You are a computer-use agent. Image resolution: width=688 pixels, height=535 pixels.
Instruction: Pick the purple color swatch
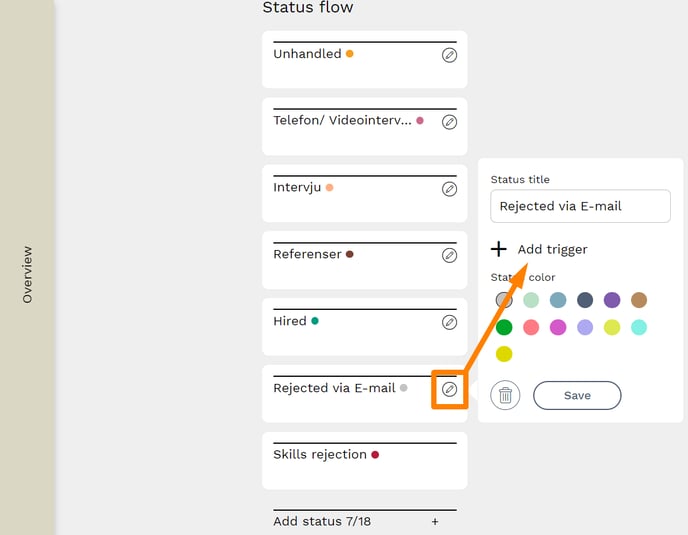tap(612, 300)
